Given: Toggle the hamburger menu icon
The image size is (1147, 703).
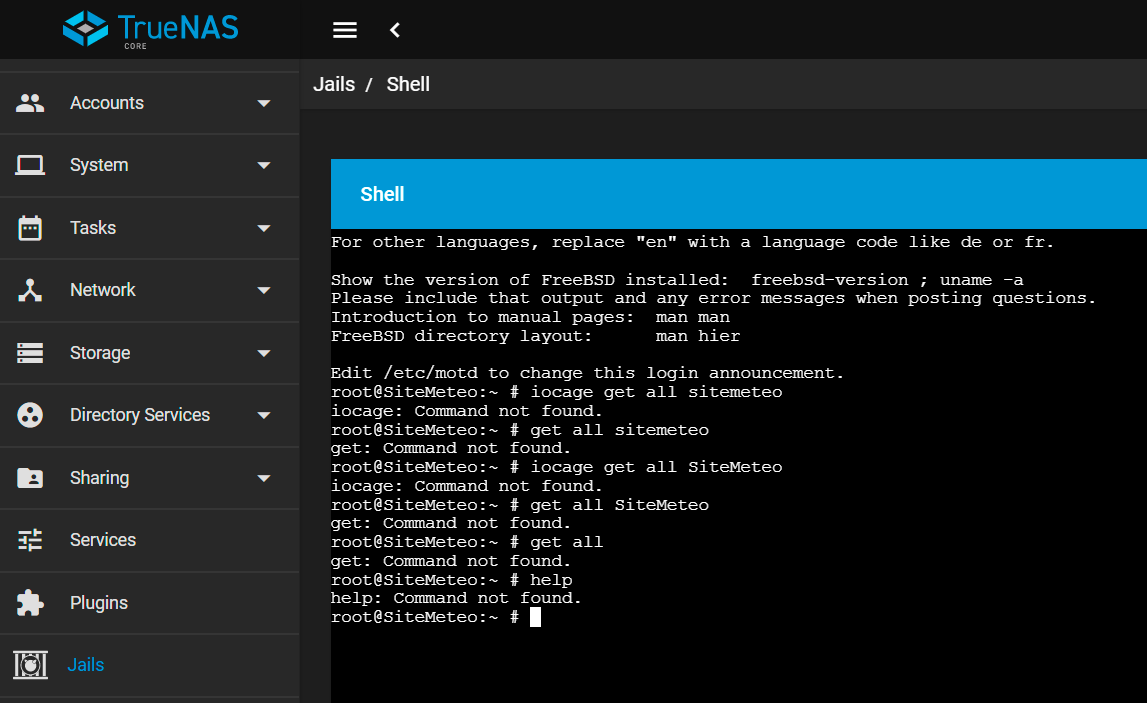Looking at the screenshot, I should pyautogui.click(x=345, y=30).
